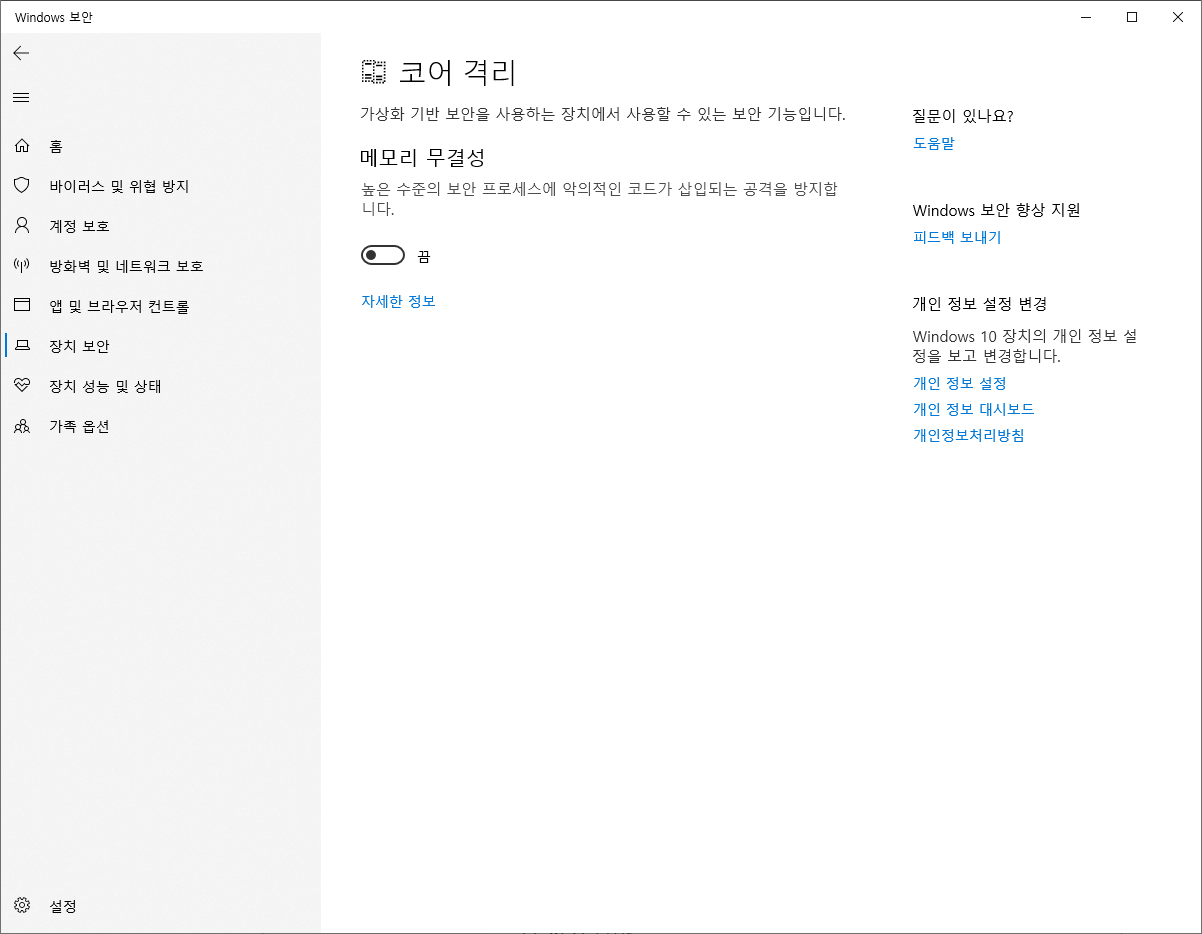The height and width of the screenshot is (934, 1202).
Task: Click the window icon for 앱 및 브라우저 컨트롤
Action: click(22, 306)
